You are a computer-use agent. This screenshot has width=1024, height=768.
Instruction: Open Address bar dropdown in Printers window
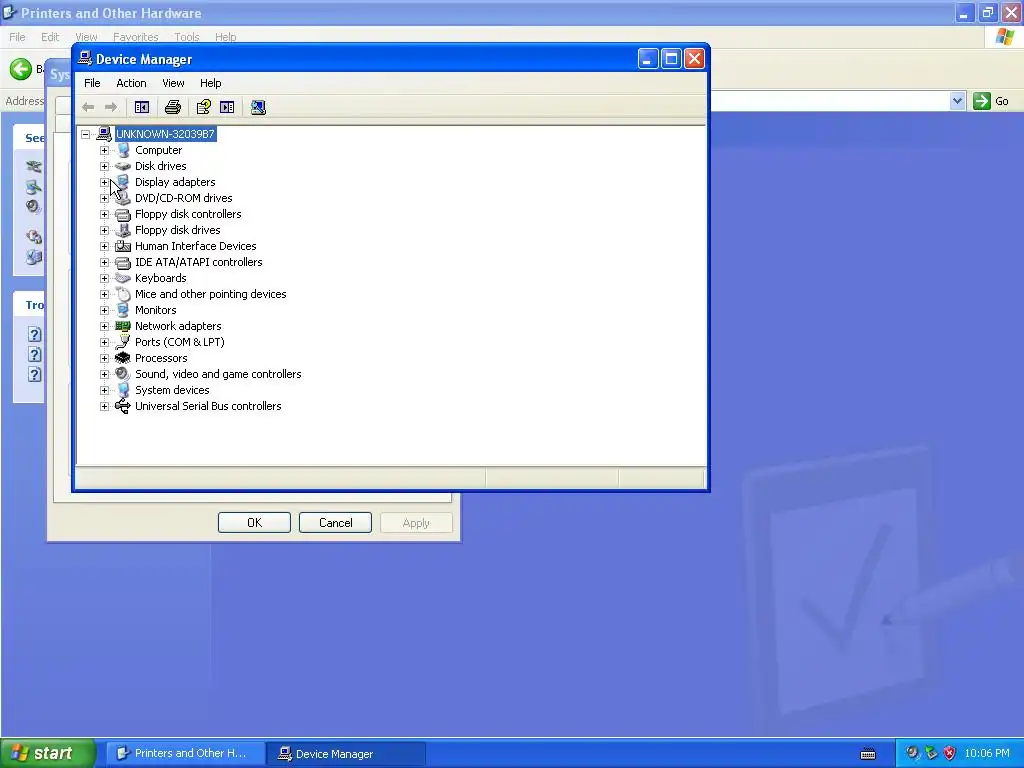pyautogui.click(x=957, y=101)
